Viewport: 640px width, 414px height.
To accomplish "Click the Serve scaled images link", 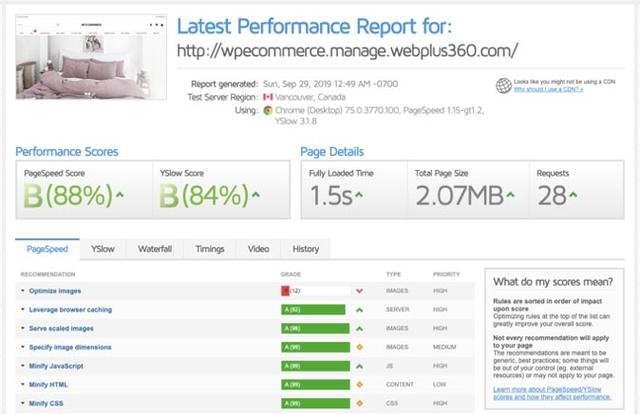I will (61, 329).
